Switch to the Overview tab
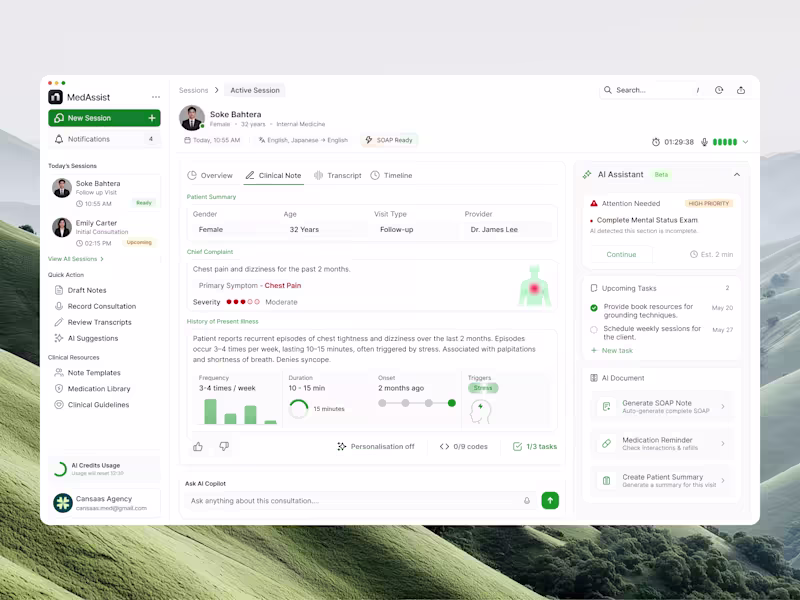Viewport: 800px width, 600px height. pyautogui.click(x=210, y=175)
